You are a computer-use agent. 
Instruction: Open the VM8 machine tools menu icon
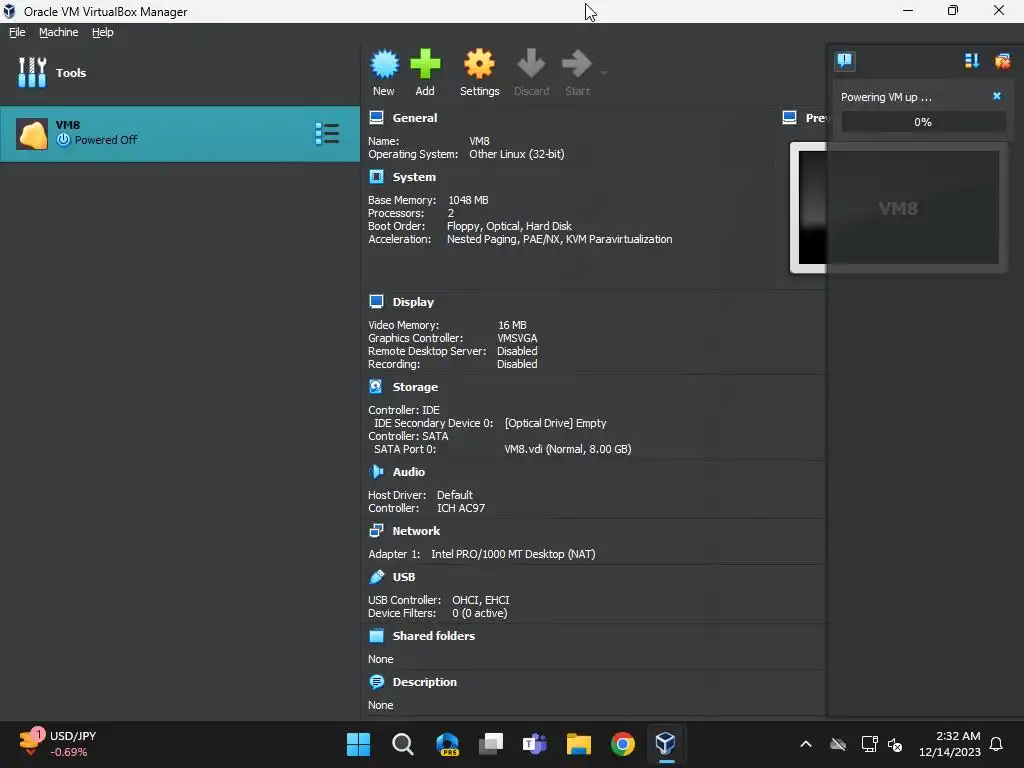327,133
